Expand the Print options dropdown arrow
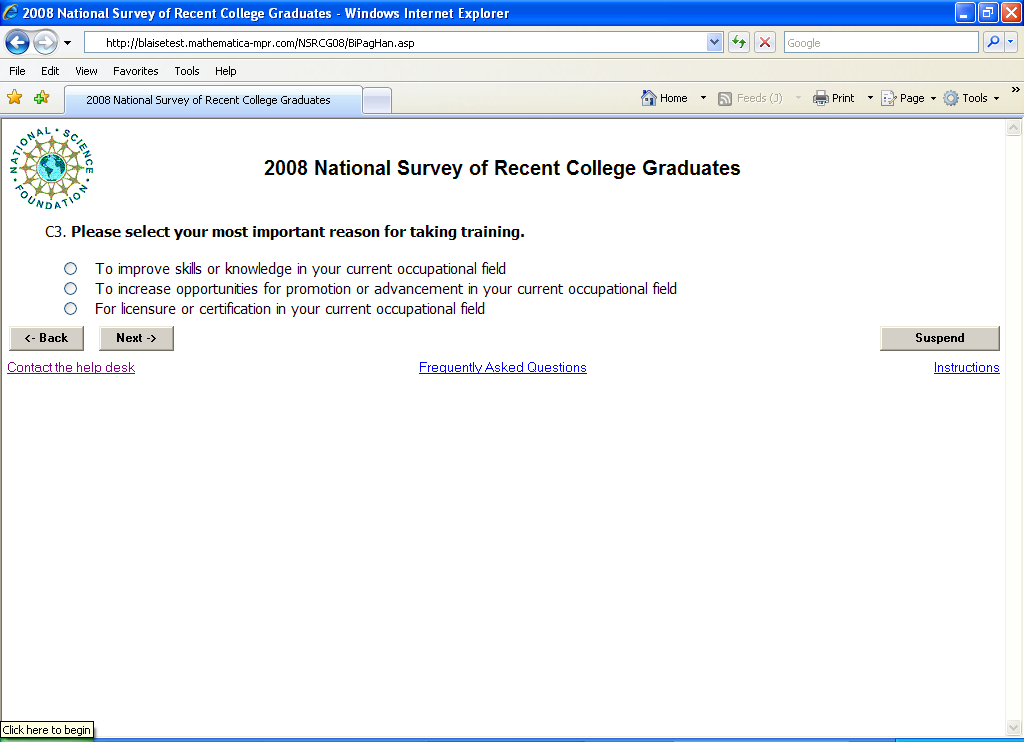This screenshot has height=742, width=1024. (x=870, y=98)
